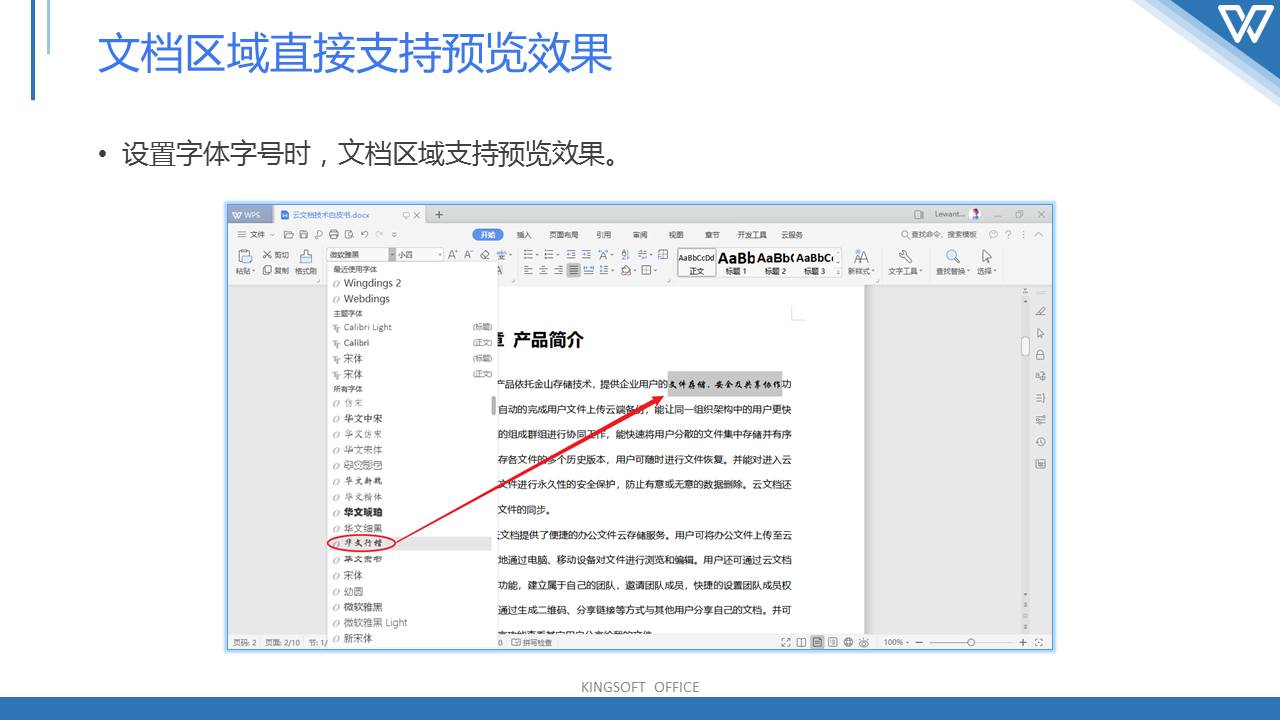The height and width of the screenshot is (720, 1280).
Task: Click the New Style (新样式) icon
Action: click(861, 257)
